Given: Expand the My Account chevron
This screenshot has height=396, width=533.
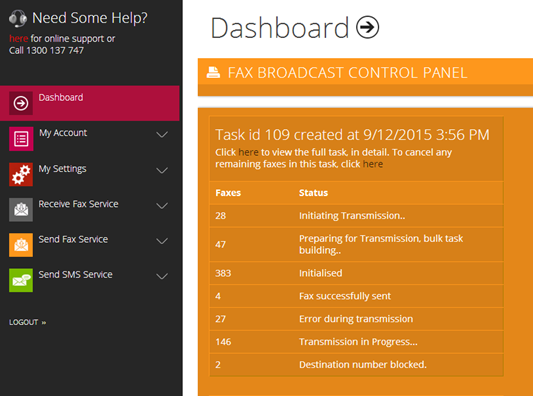Looking at the screenshot, I should tap(162, 135).
